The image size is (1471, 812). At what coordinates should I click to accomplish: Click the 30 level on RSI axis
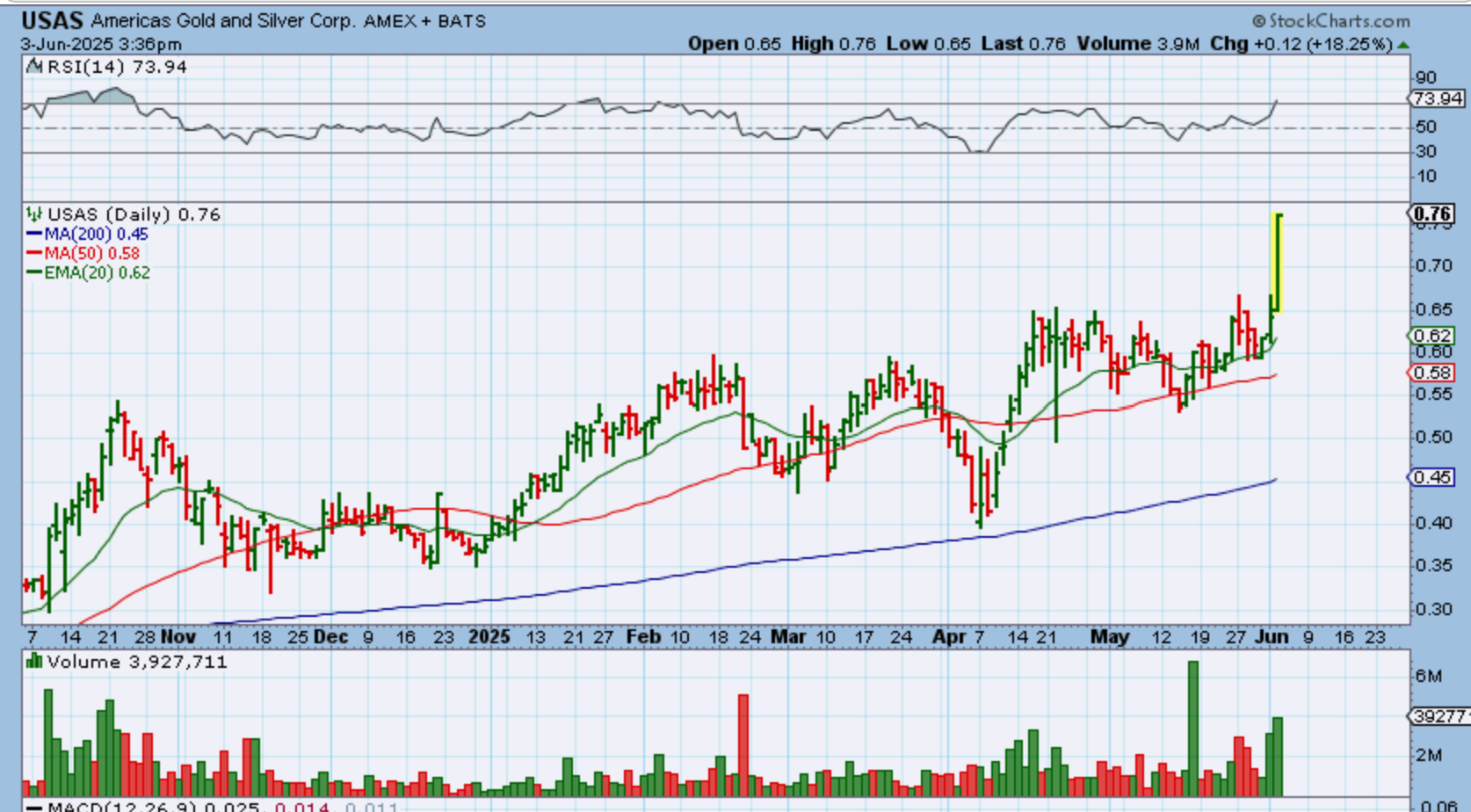click(1425, 152)
